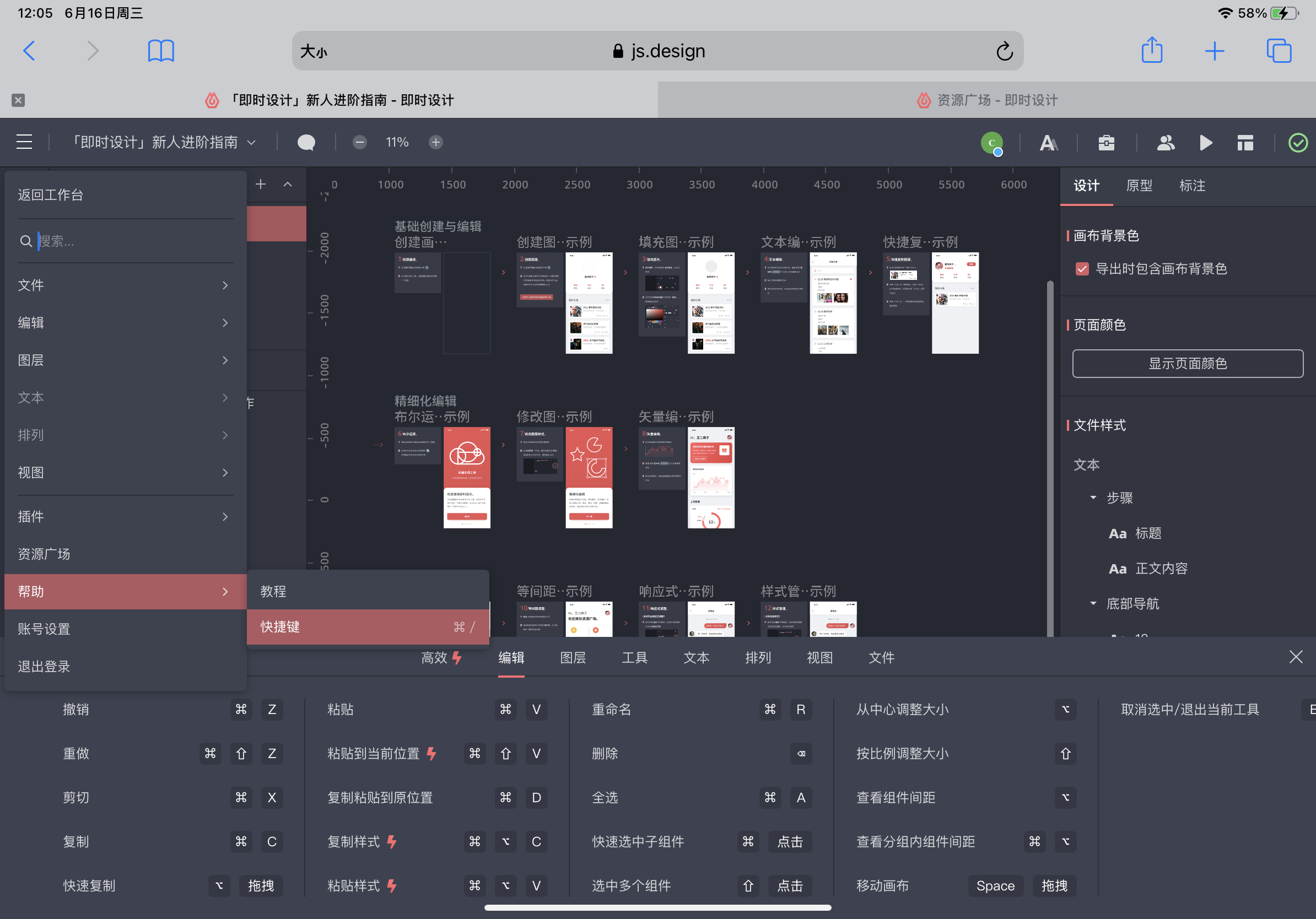The width and height of the screenshot is (1316, 919).
Task: Collapse the pages list chevron
Action: point(288,184)
